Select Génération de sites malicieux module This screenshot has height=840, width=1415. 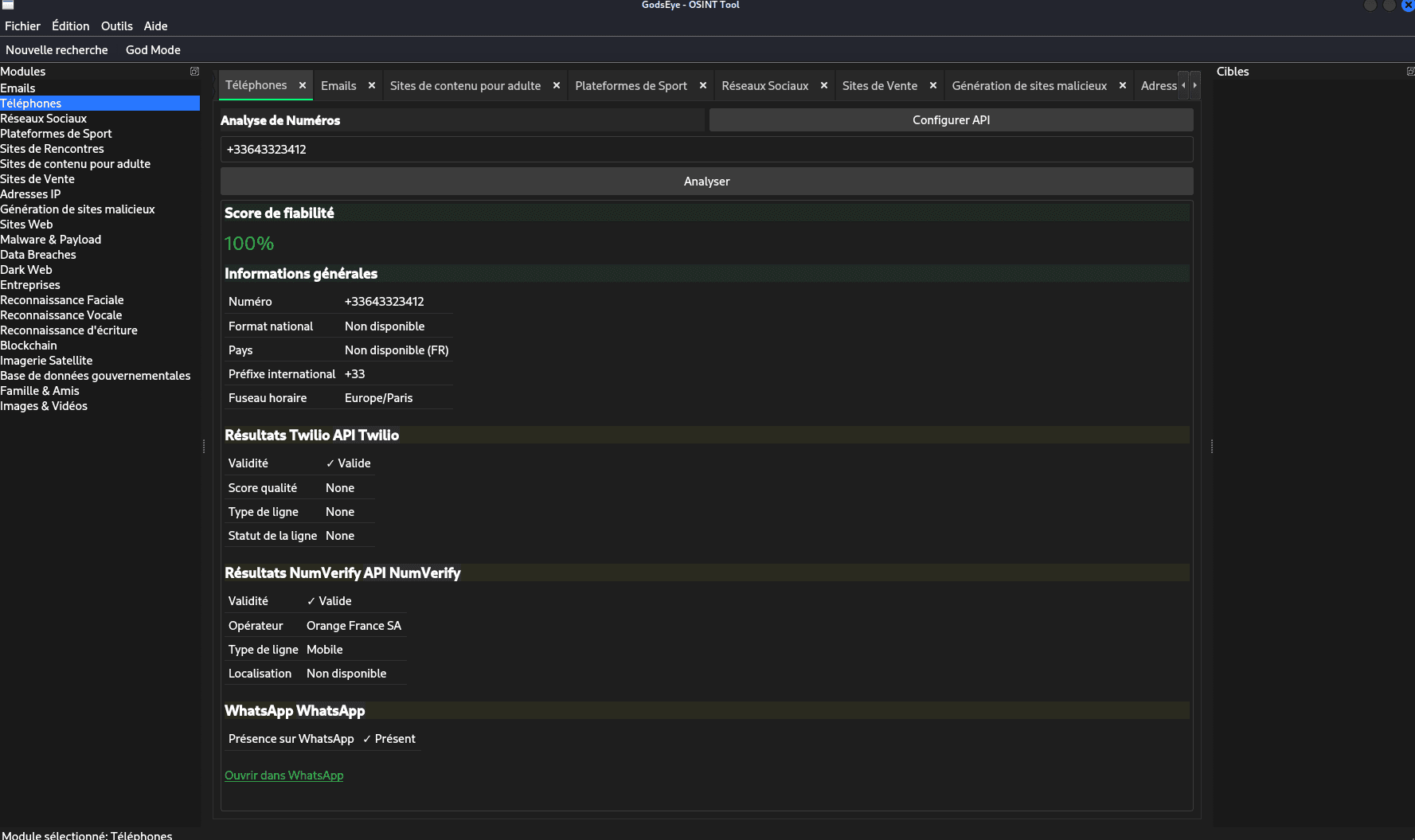tap(100, 209)
